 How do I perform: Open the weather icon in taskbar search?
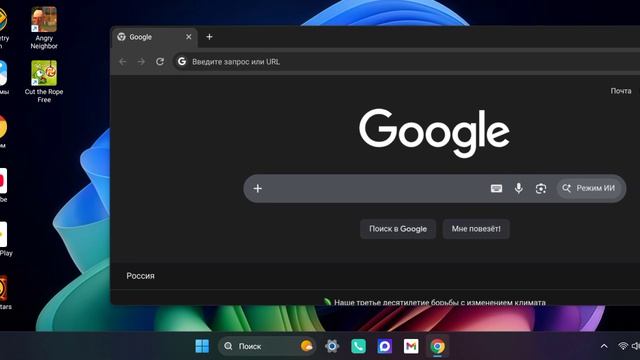click(x=307, y=346)
